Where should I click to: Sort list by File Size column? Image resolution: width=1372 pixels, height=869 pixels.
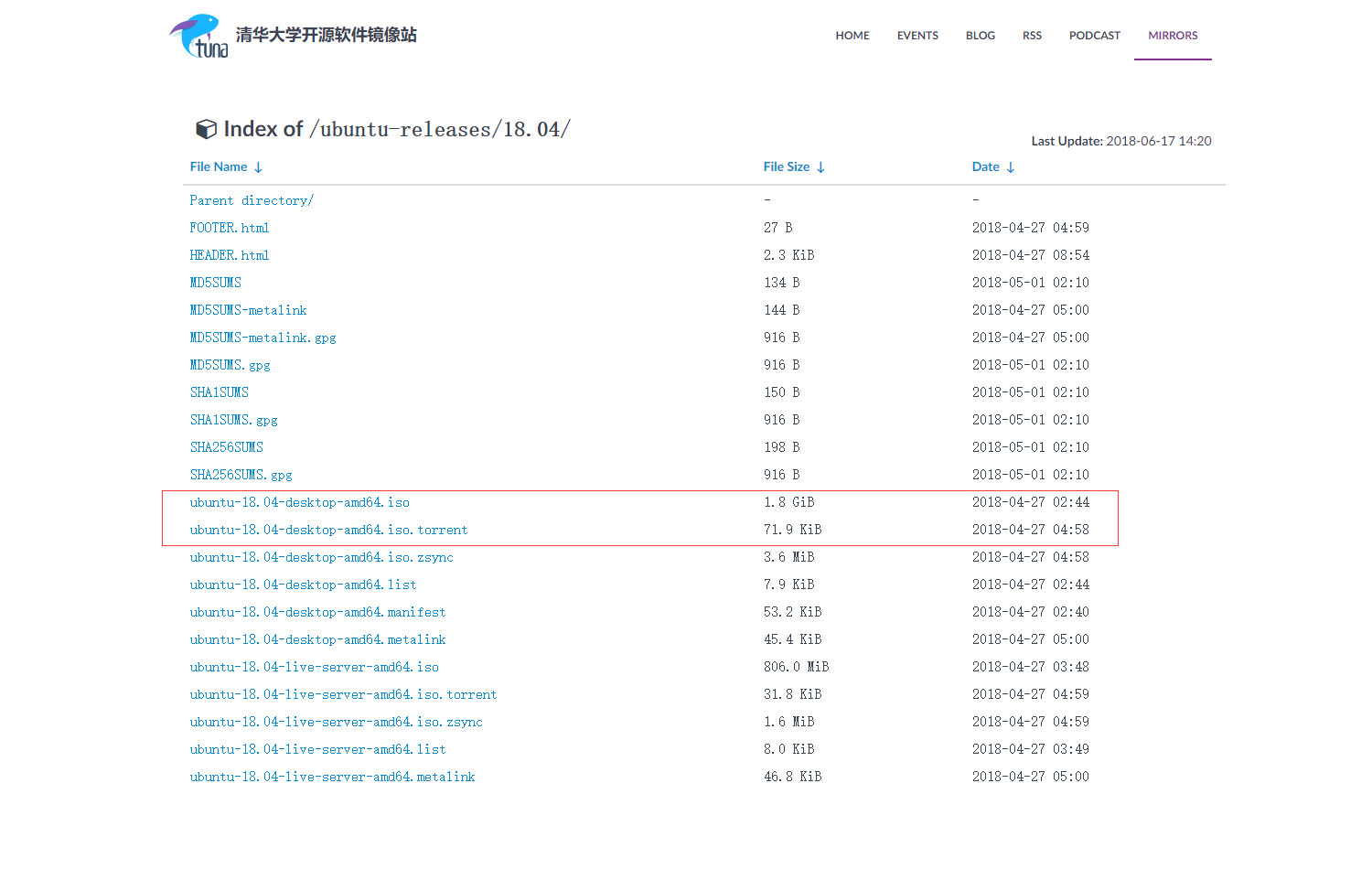(x=794, y=166)
